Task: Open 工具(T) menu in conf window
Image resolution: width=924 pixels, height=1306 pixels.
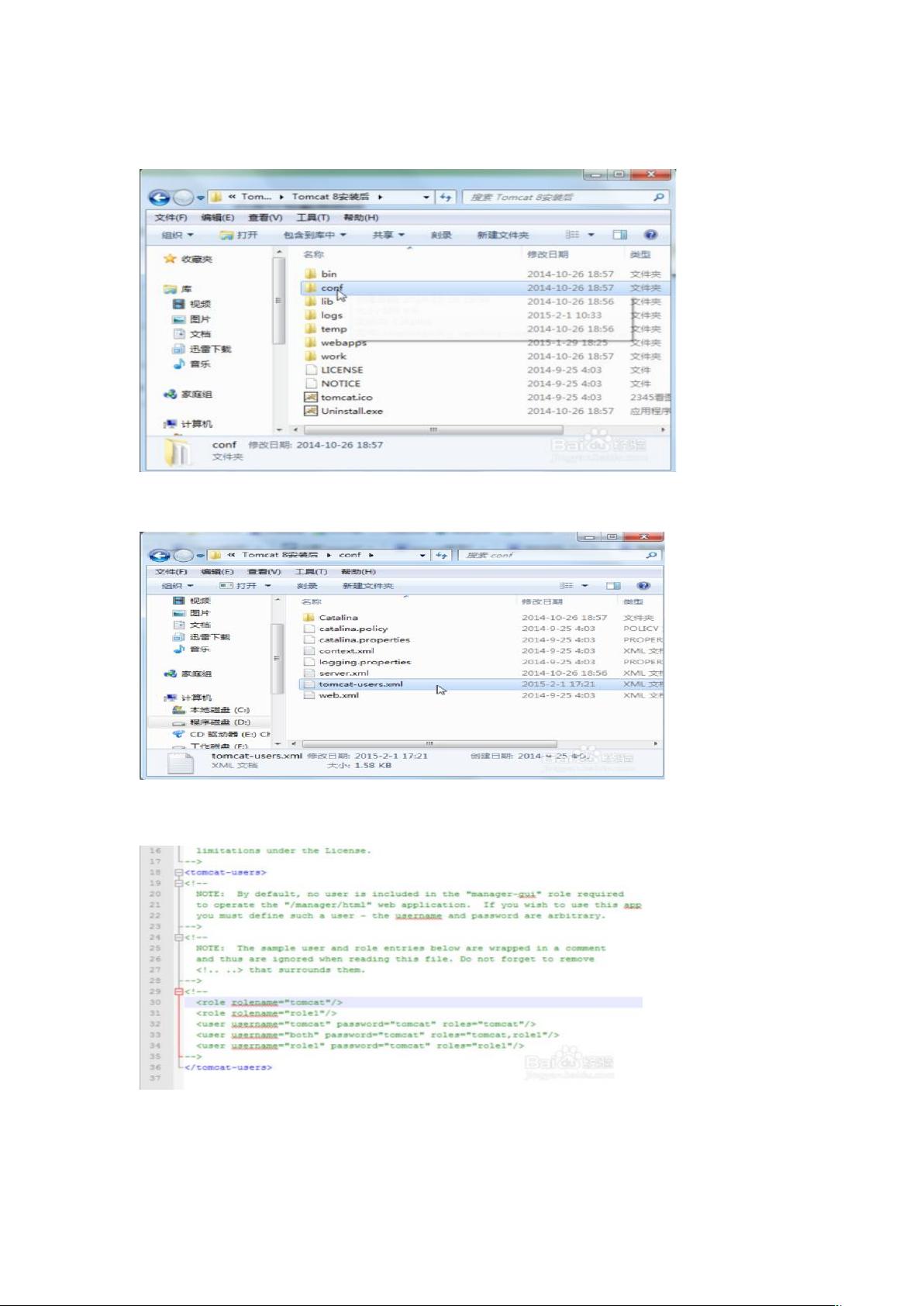Action: pos(311,572)
